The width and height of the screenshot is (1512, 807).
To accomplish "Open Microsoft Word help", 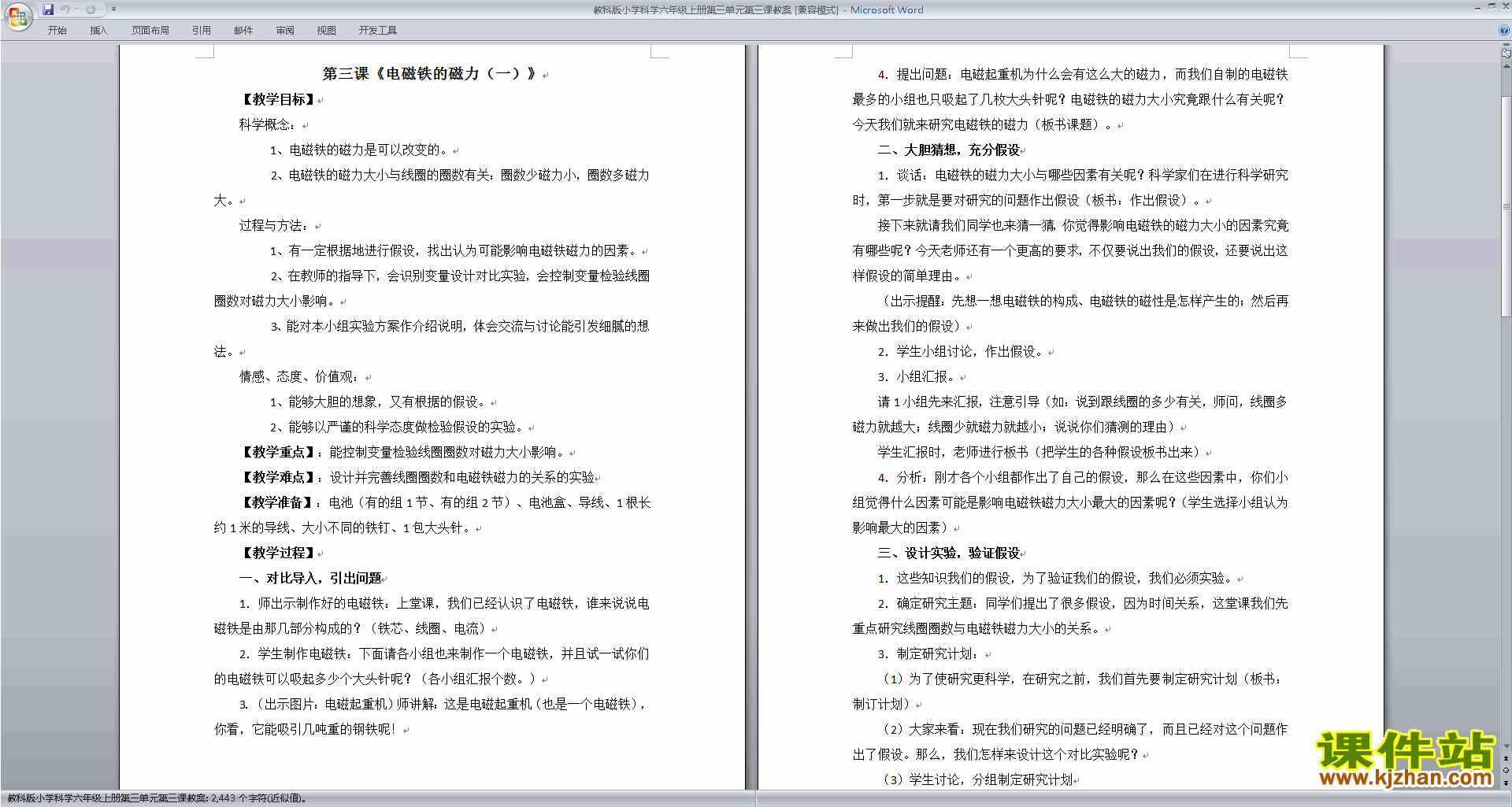I will (1504, 30).
